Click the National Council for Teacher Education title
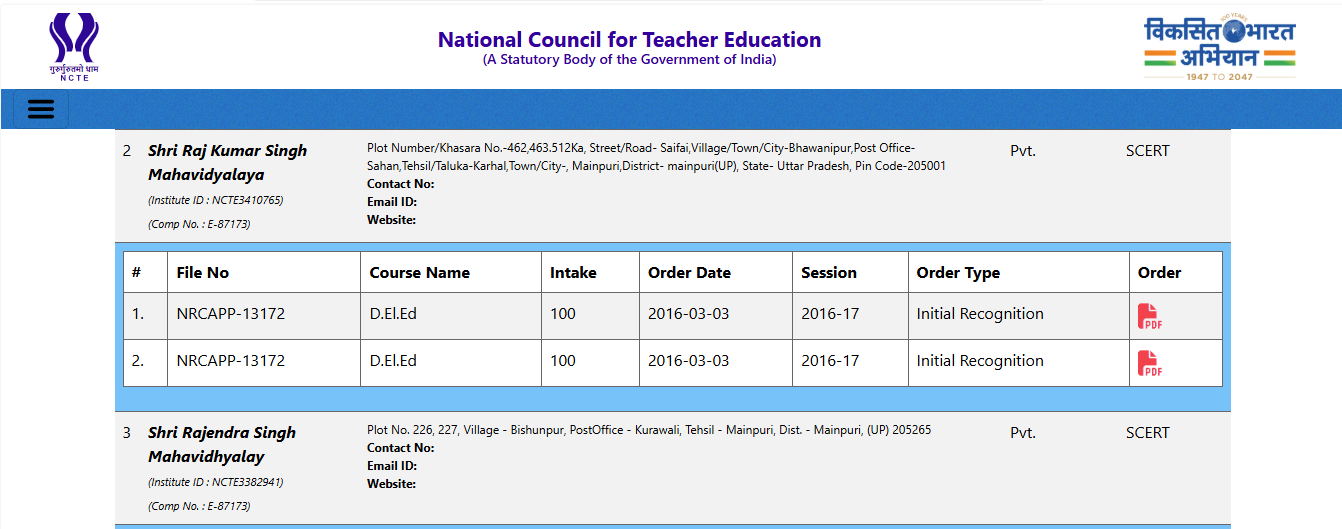Viewport: 1342px width, 529px height. tap(629, 40)
